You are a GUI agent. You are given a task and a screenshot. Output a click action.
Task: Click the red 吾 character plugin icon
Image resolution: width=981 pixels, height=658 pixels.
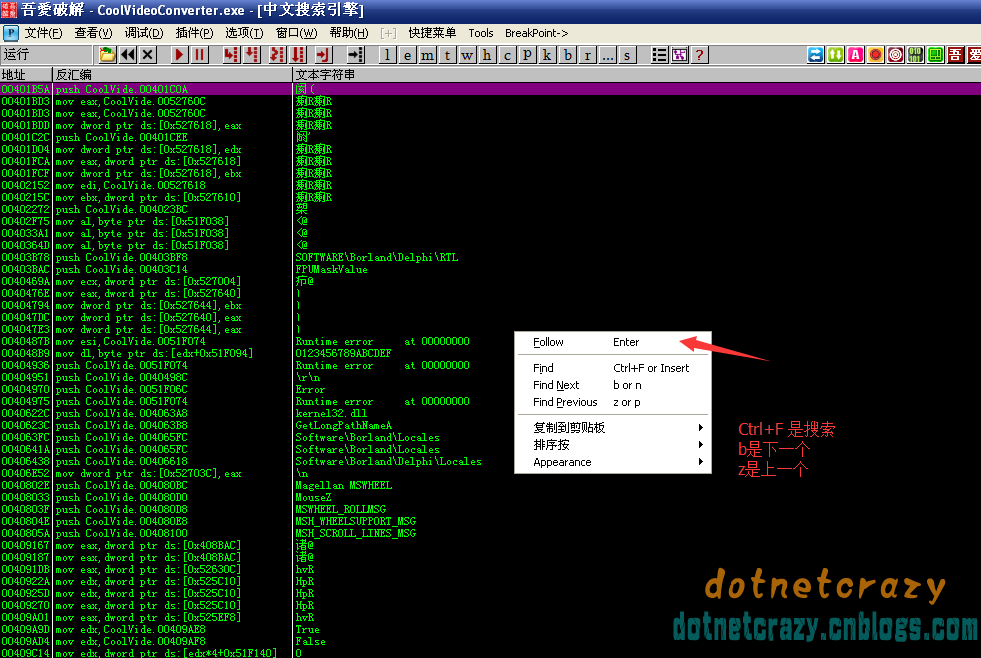(956, 55)
